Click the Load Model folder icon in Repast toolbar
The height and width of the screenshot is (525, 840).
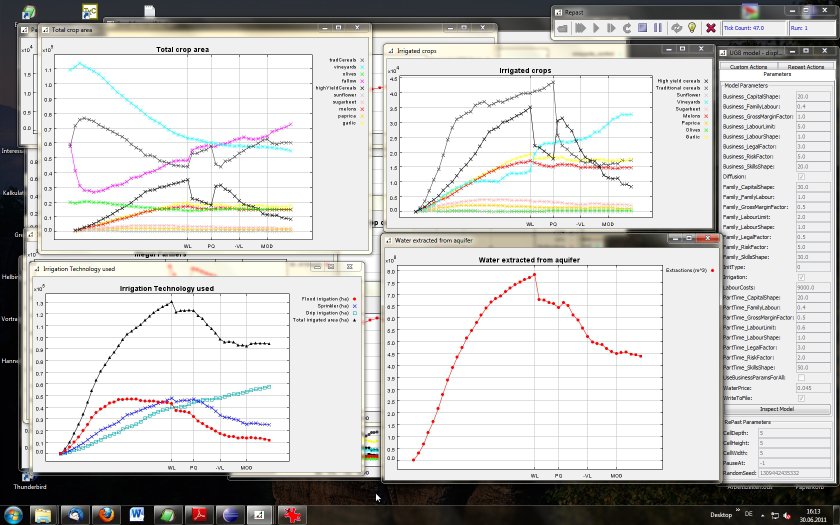564,28
